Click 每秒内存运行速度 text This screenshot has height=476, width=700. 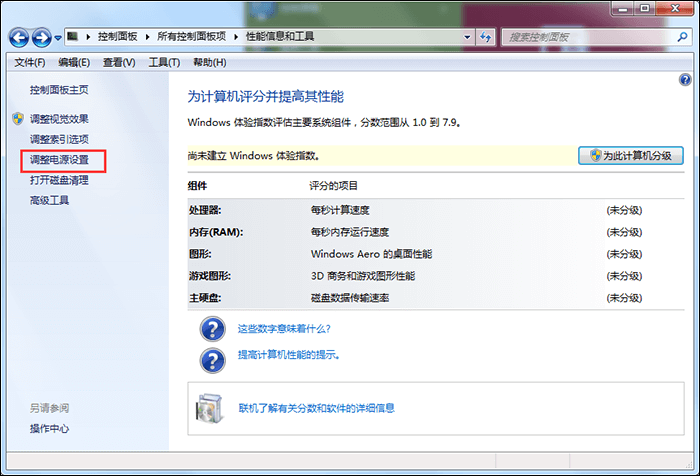click(350, 232)
